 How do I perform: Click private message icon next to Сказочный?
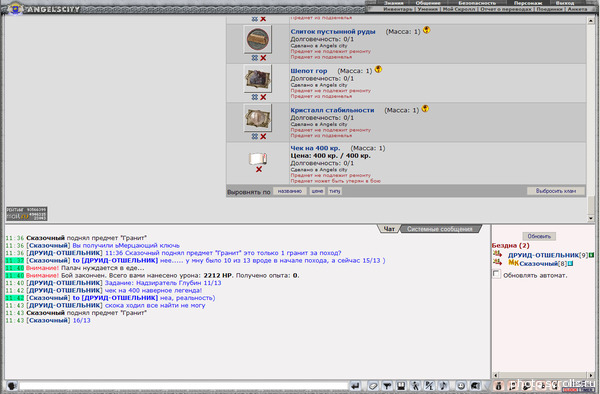497,262
